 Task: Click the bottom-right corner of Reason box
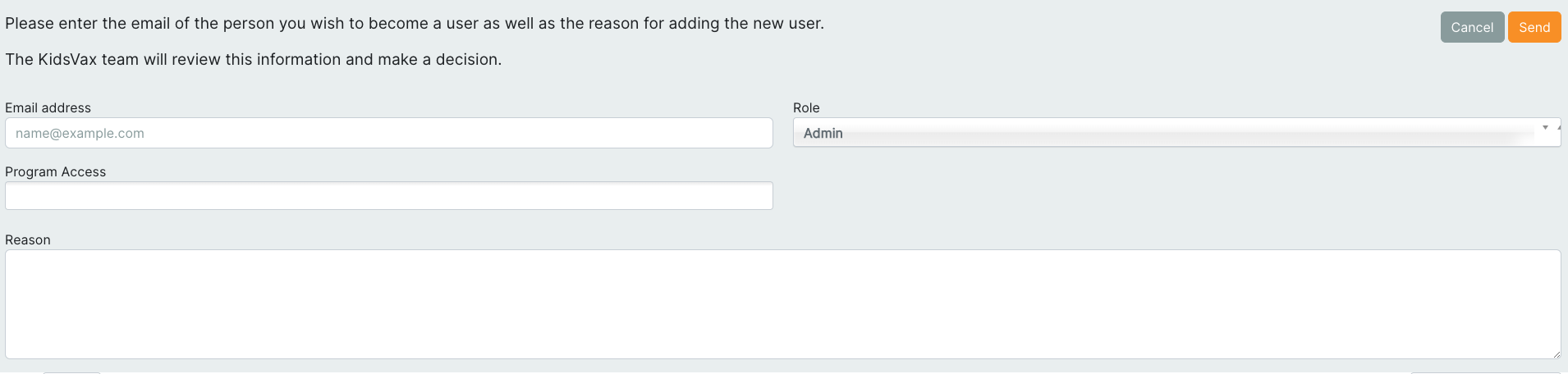click(x=1556, y=353)
